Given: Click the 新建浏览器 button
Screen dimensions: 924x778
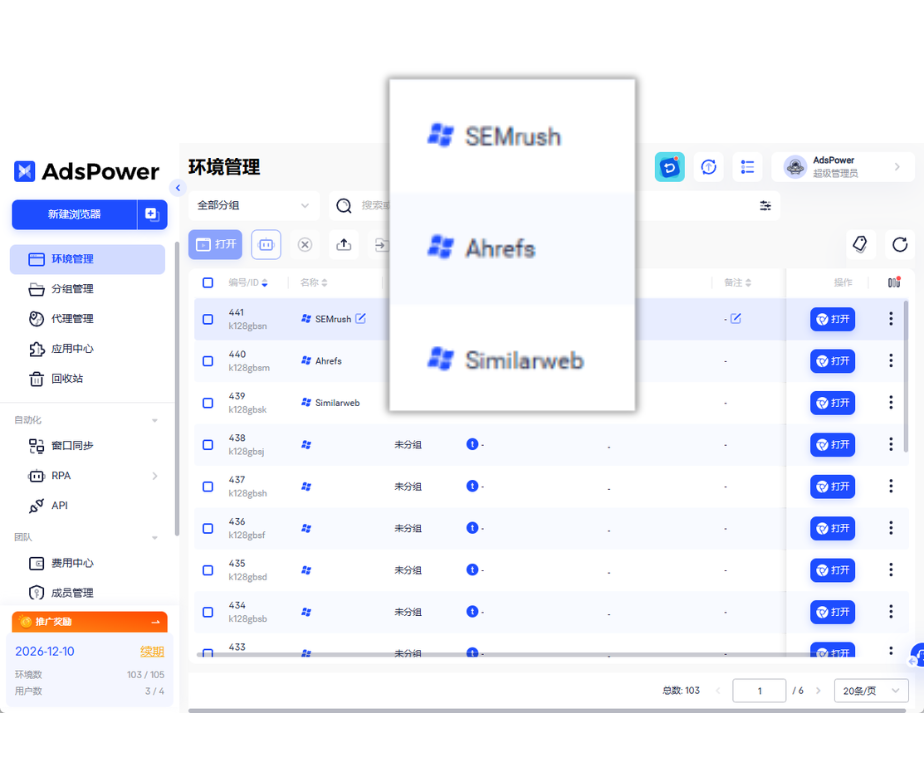Looking at the screenshot, I should click(74, 214).
